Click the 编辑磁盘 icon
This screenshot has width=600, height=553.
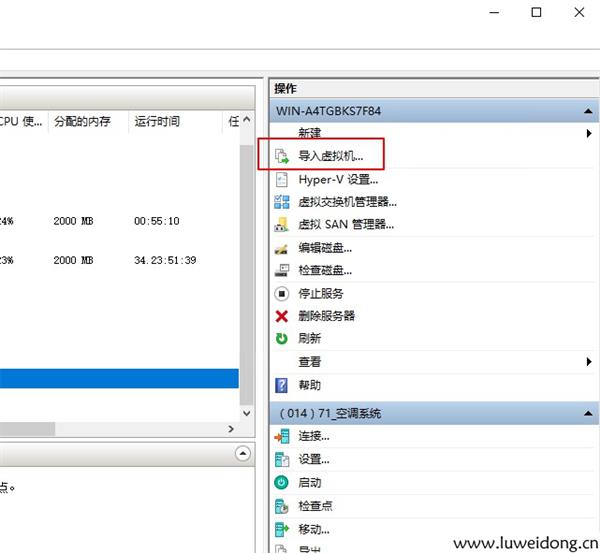click(282, 248)
